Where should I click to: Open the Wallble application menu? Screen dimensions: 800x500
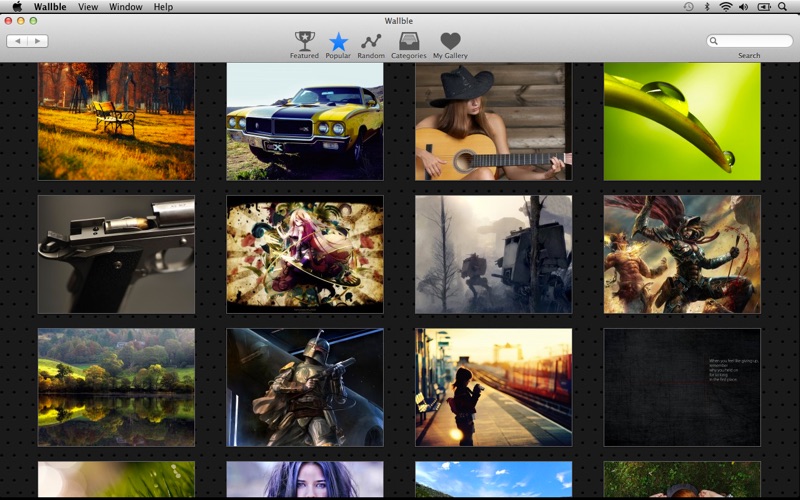[49, 7]
